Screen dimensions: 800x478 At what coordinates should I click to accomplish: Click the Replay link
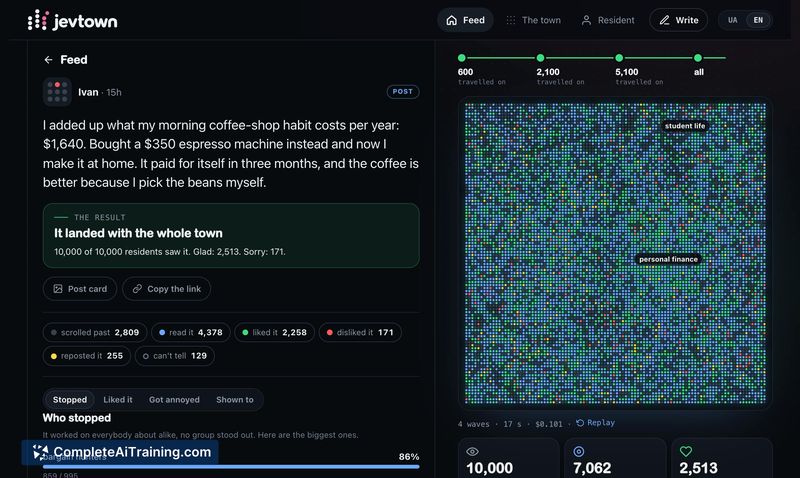(595, 423)
